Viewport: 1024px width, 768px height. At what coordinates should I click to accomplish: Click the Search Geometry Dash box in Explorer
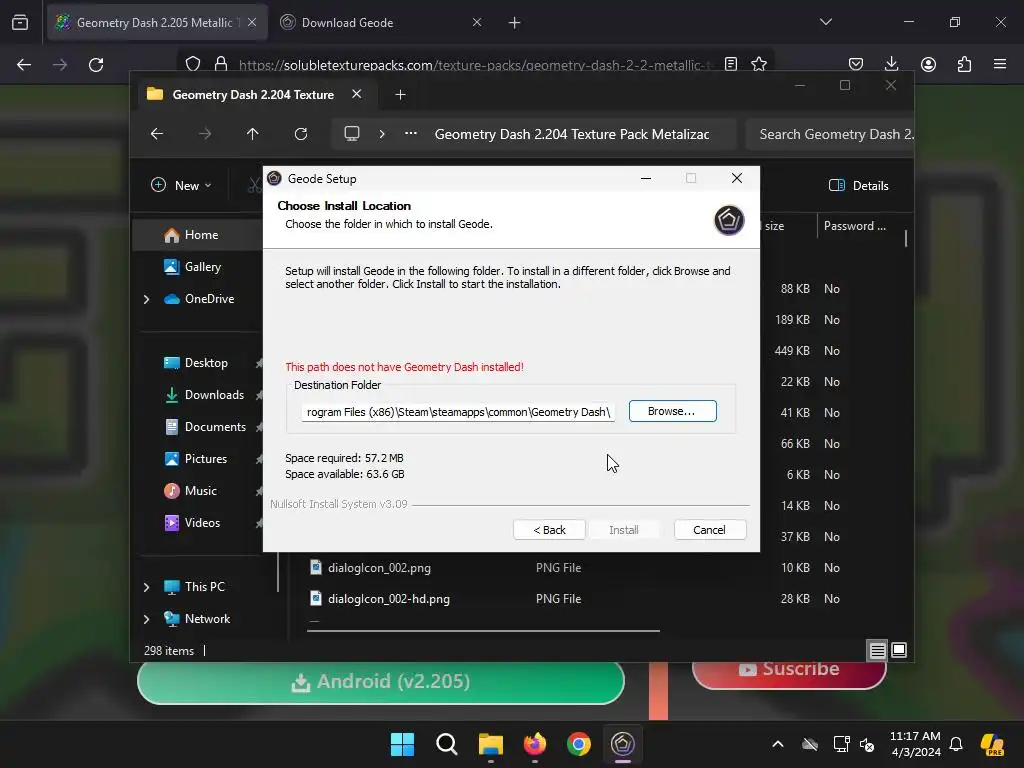[x=829, y=134]
